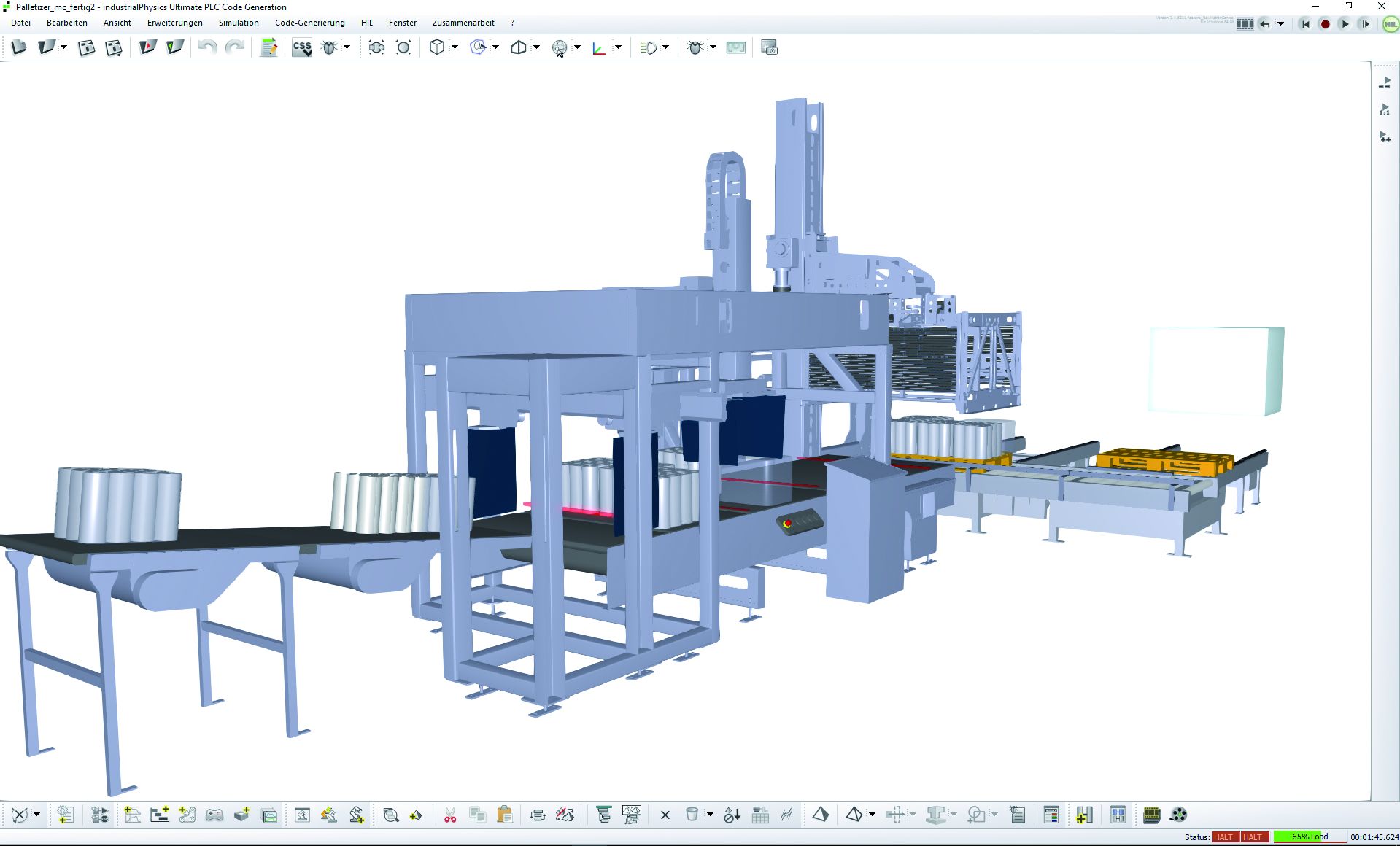This screenshot has height=846, width=1400.
Task: Toggle the red record button
Action: [x=1324, y=24]
